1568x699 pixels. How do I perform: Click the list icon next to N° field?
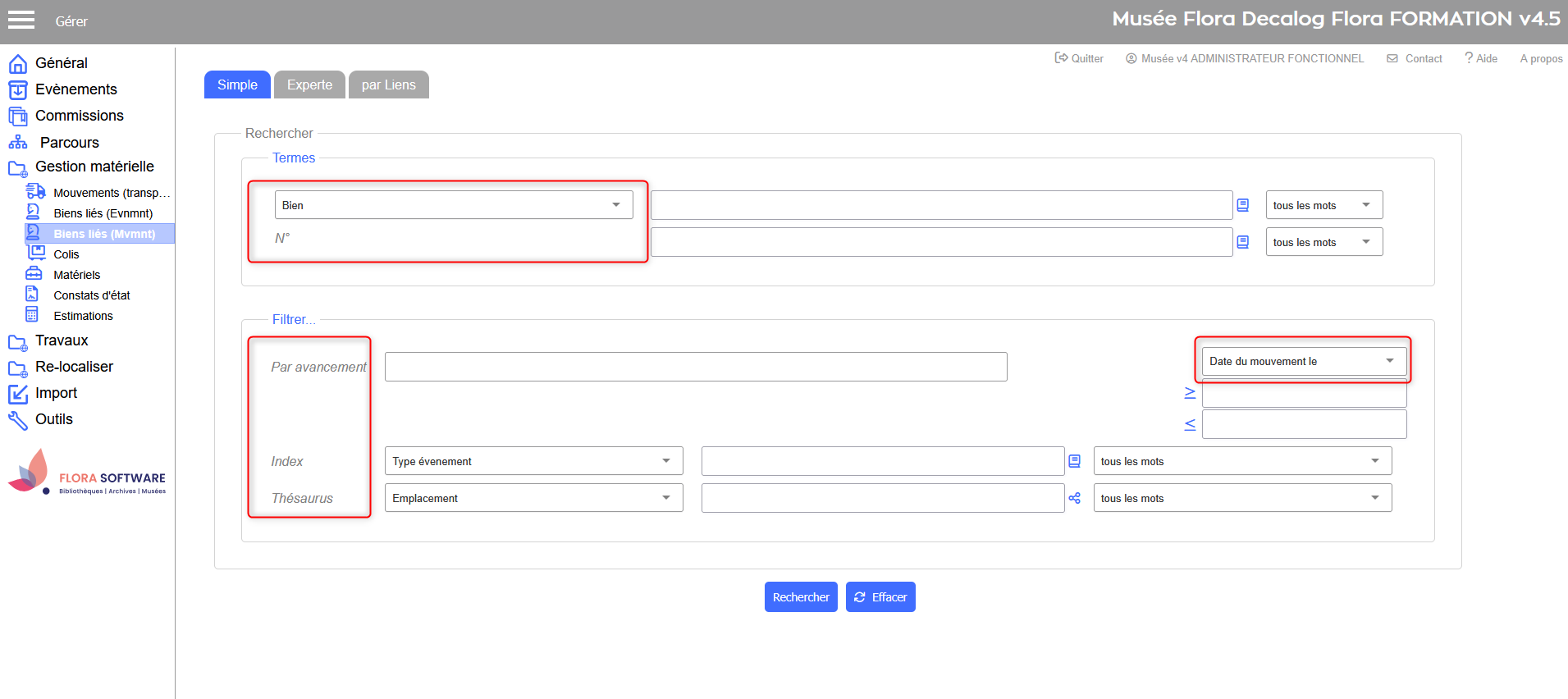click(x=1242, y=242)
